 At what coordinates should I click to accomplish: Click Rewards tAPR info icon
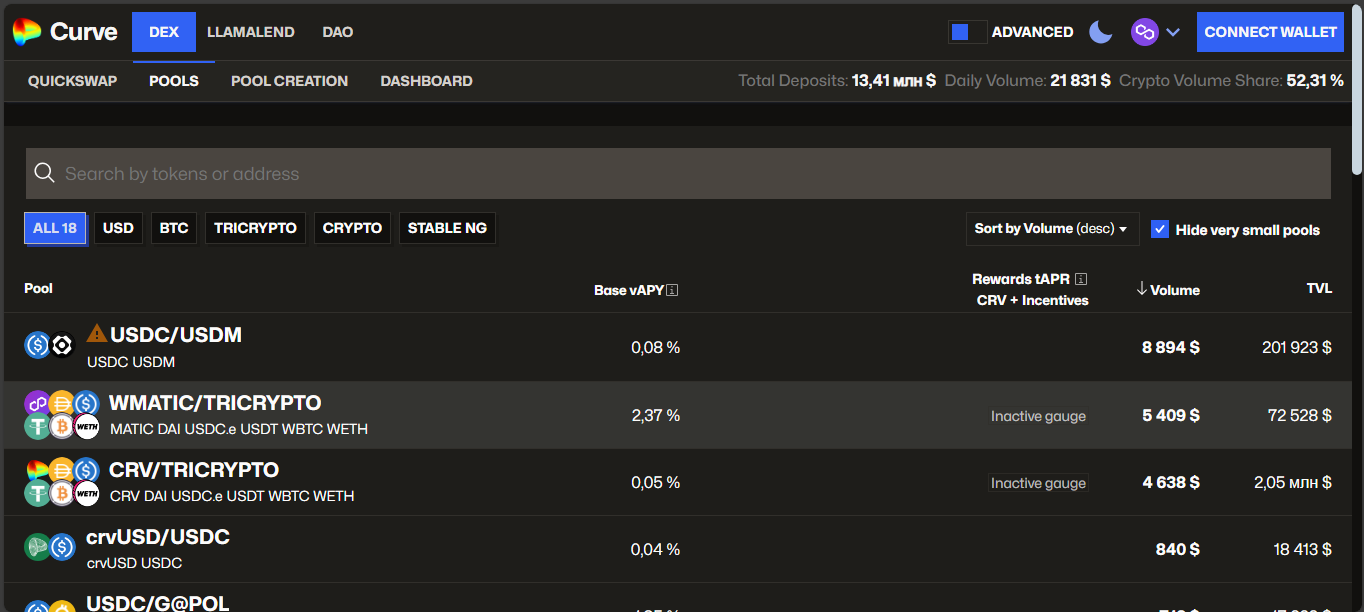[x=1080, y=279]
